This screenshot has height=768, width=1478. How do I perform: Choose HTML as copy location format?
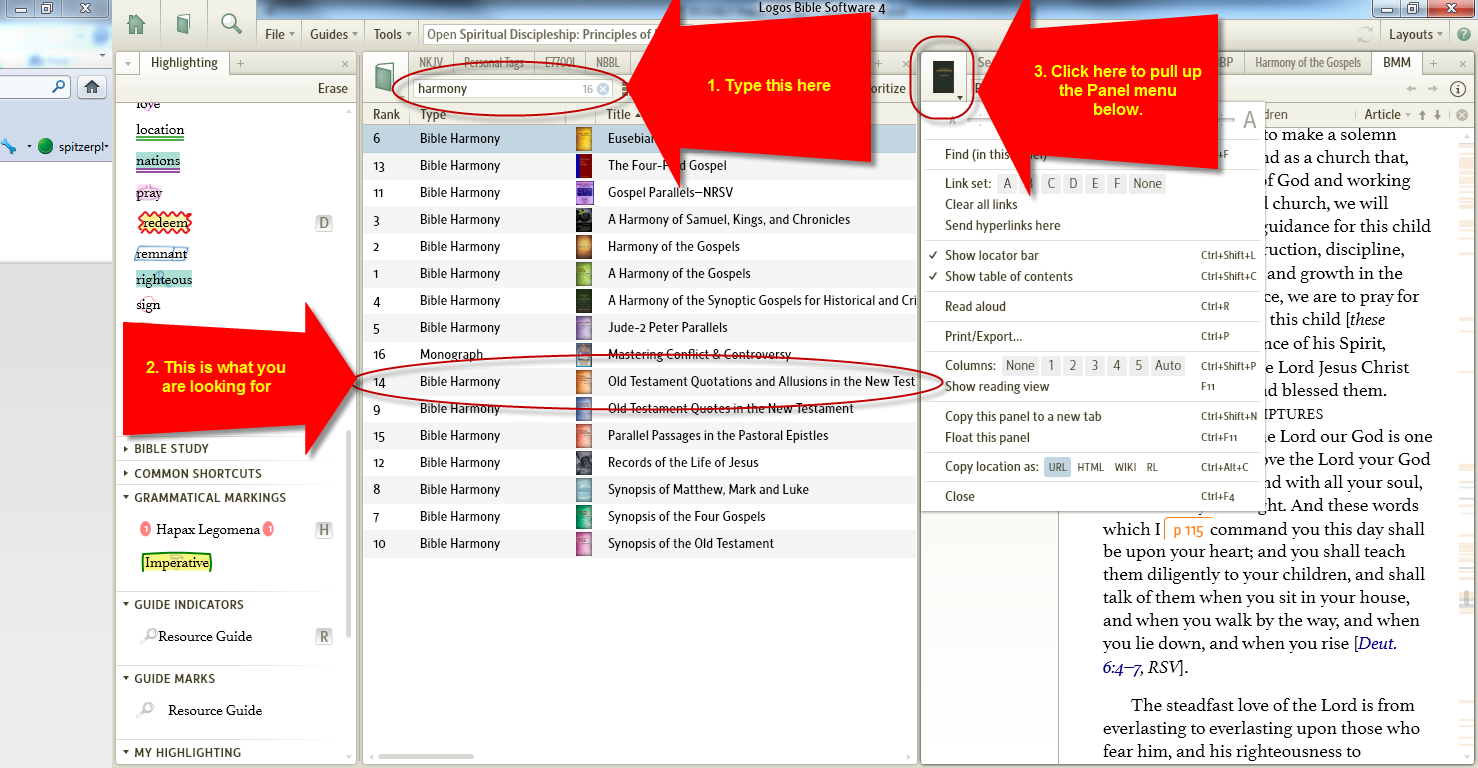pos(1091,467)
